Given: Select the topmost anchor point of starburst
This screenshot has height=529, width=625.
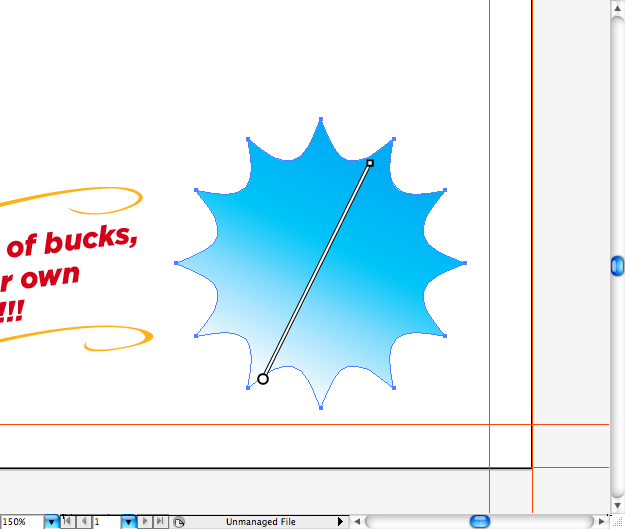Looking at the screenshot, I should pos(321,119).
